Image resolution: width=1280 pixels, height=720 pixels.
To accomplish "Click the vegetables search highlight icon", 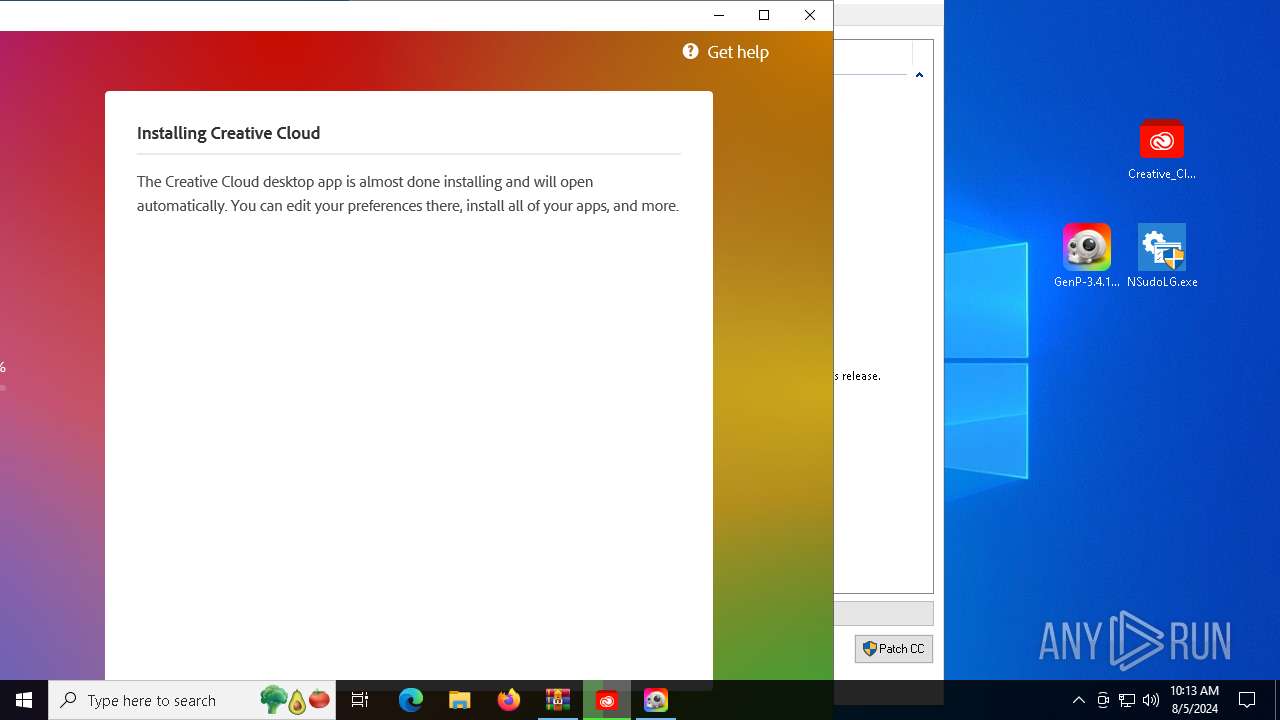I will 295,700.
